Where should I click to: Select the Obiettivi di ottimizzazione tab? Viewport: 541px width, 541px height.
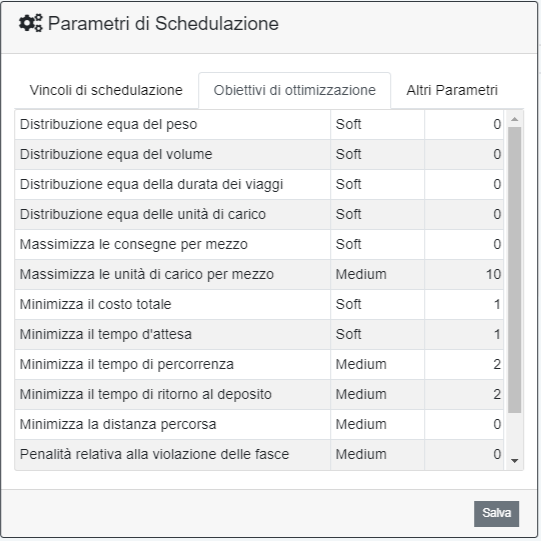(294, 90)
